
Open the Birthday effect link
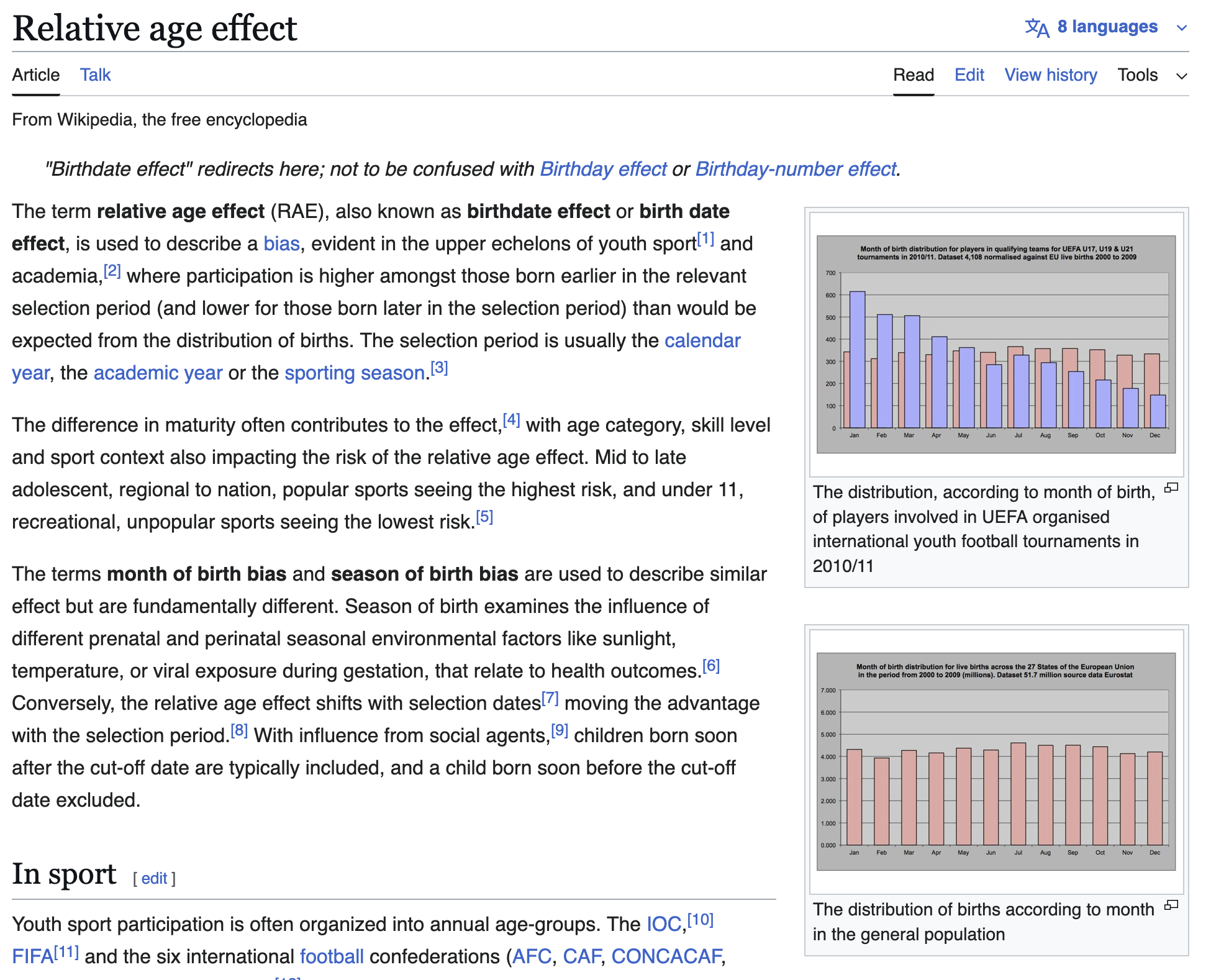click(x=601, y=168)
